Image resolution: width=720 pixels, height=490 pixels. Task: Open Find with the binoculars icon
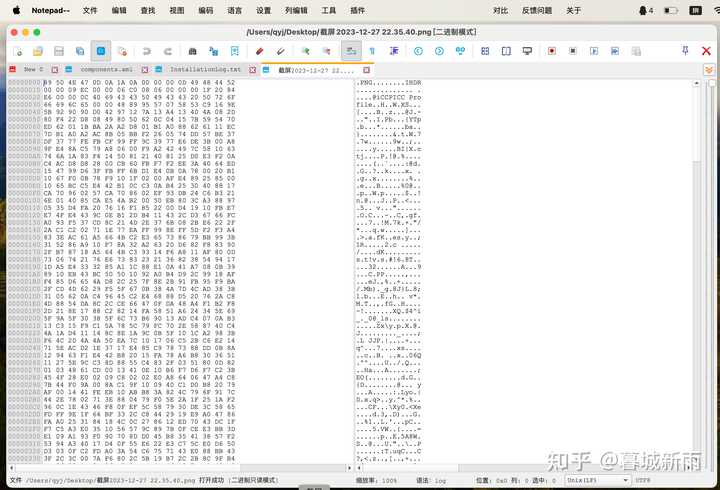click(192, 51)
